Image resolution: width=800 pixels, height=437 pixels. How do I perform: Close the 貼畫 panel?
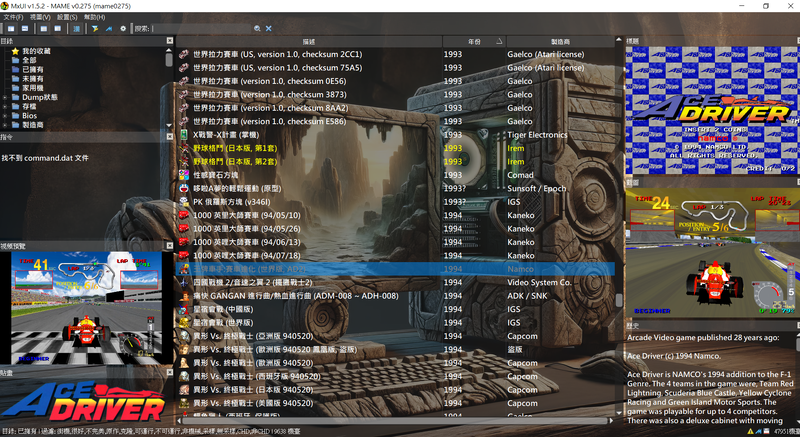click(x=169, y=373)
